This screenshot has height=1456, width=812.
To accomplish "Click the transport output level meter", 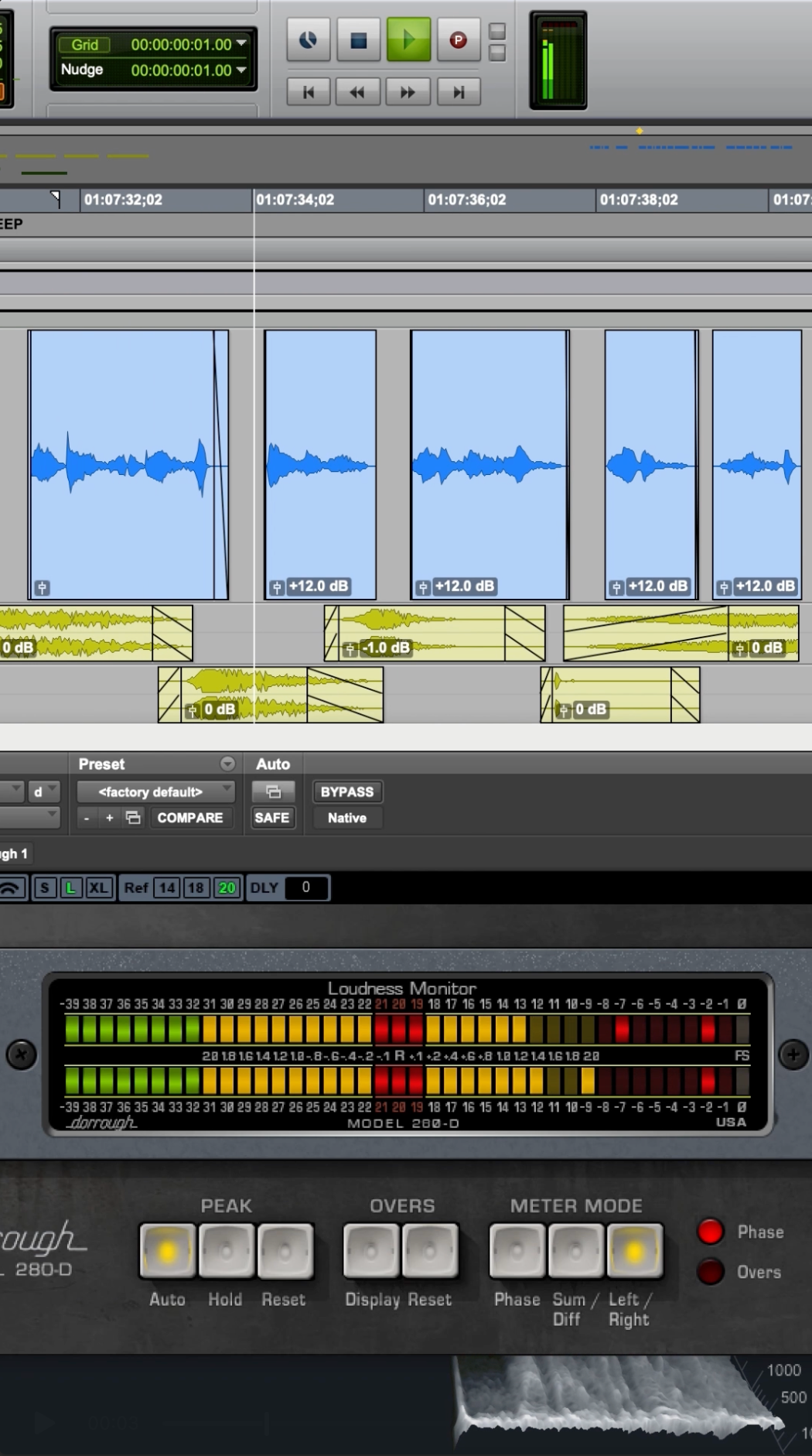I will pos(558,61).
